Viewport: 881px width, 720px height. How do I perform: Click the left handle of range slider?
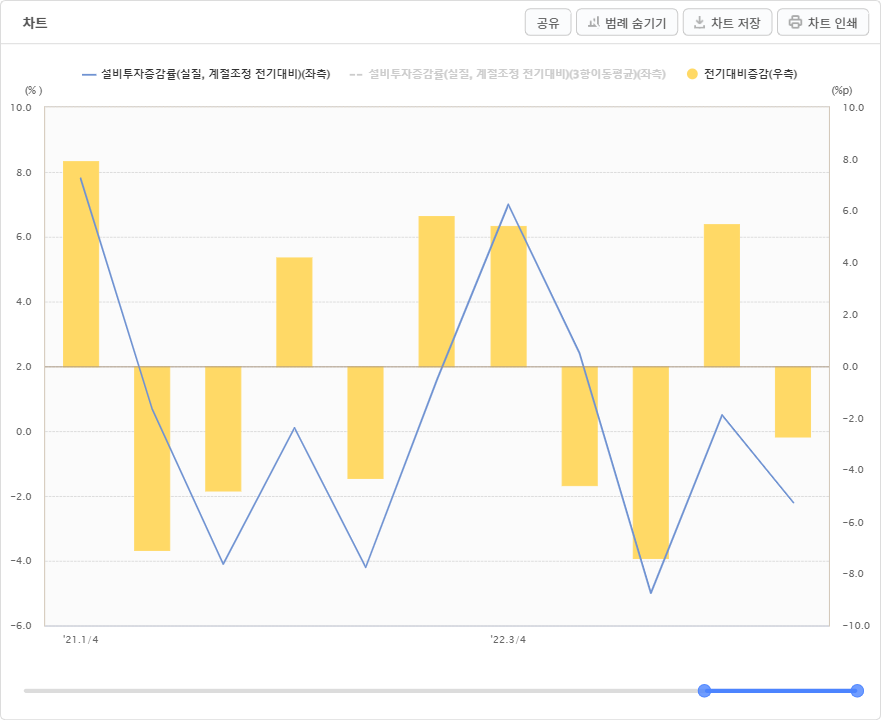[704, 691]
